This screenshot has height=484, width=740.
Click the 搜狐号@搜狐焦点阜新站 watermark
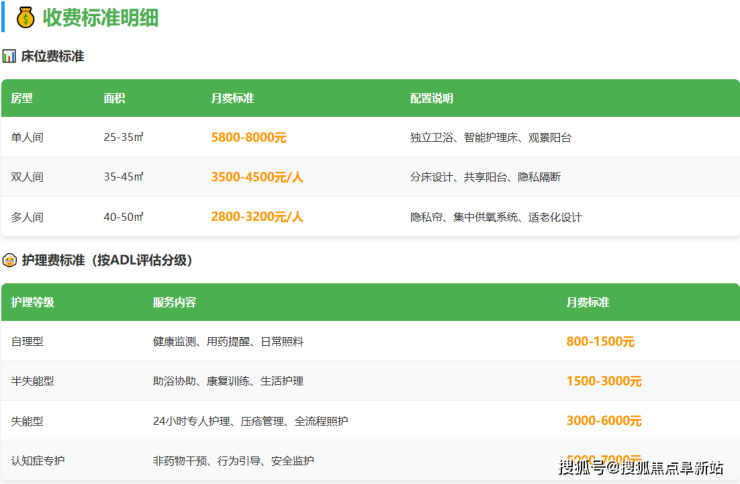pos(641,467)
